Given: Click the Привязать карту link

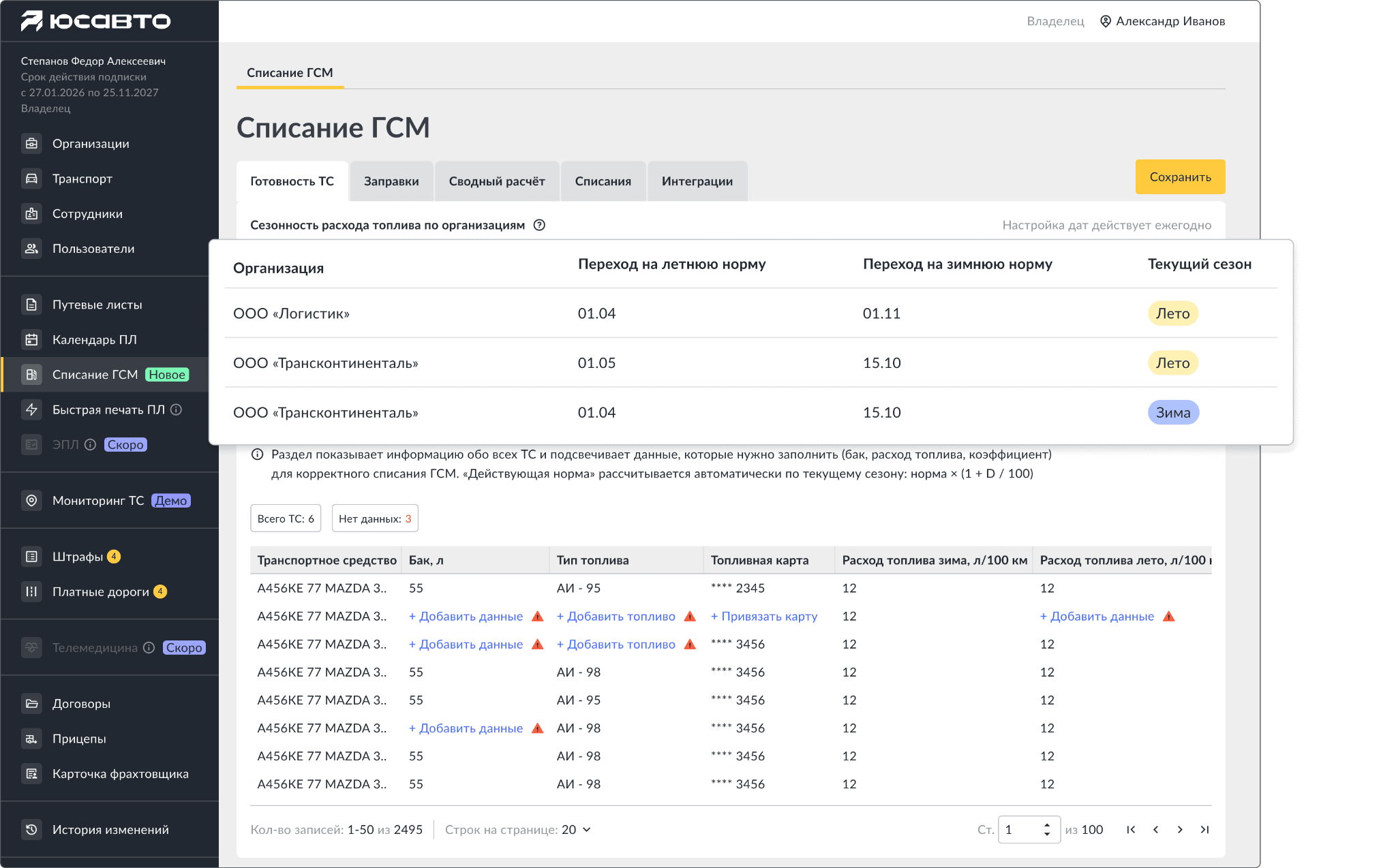Looking at the screenshot, I should coord(764,617).
